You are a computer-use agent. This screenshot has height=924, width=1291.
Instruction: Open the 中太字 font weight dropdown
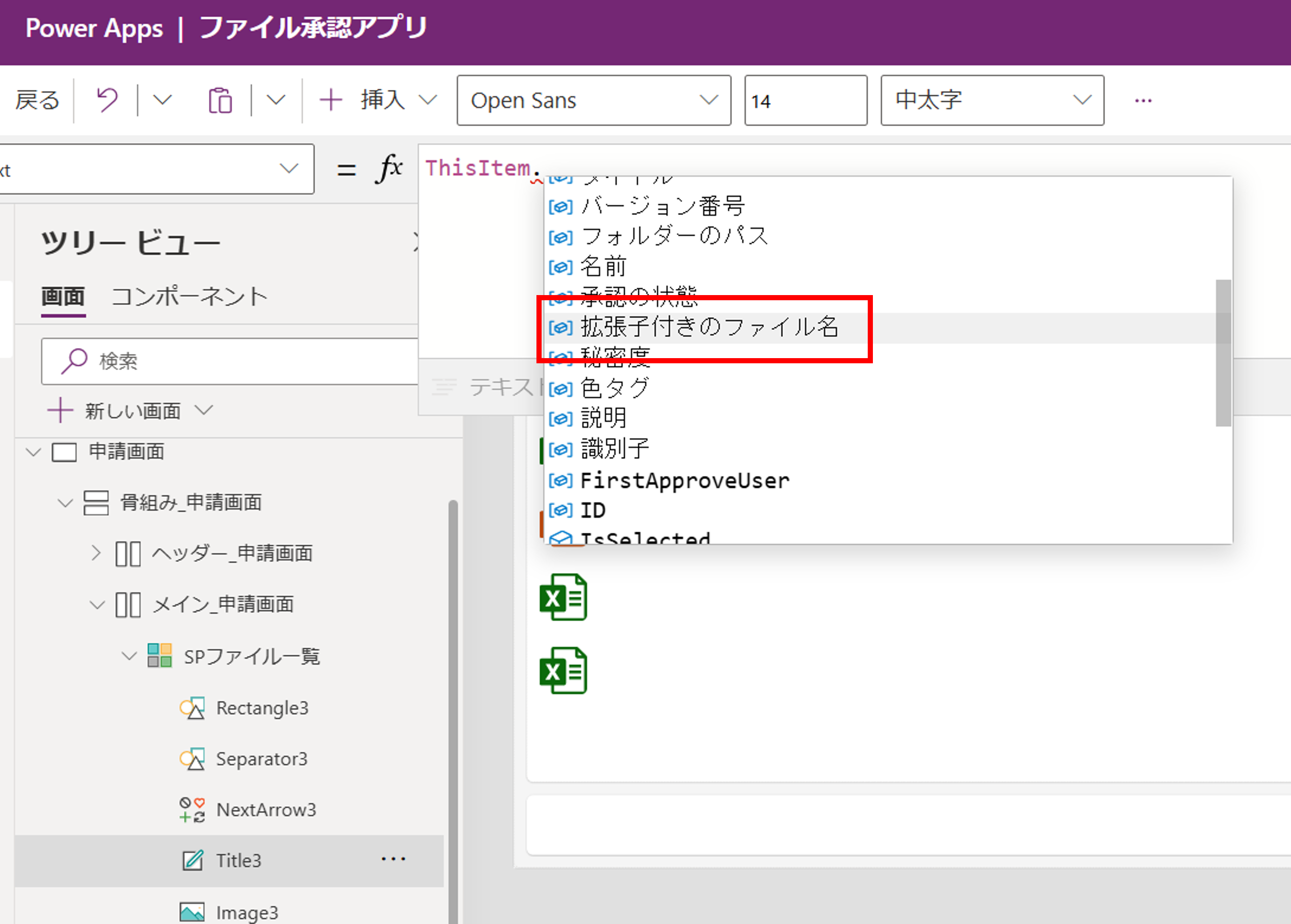[992, 100]
